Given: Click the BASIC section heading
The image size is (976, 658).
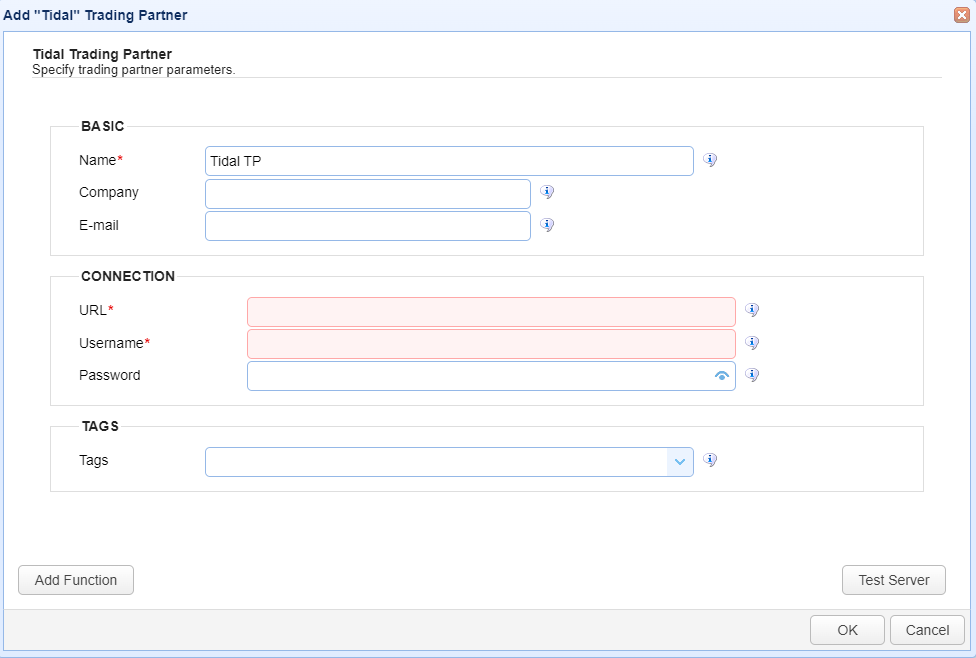Looking at the screenshot, I should pos(103,126).
